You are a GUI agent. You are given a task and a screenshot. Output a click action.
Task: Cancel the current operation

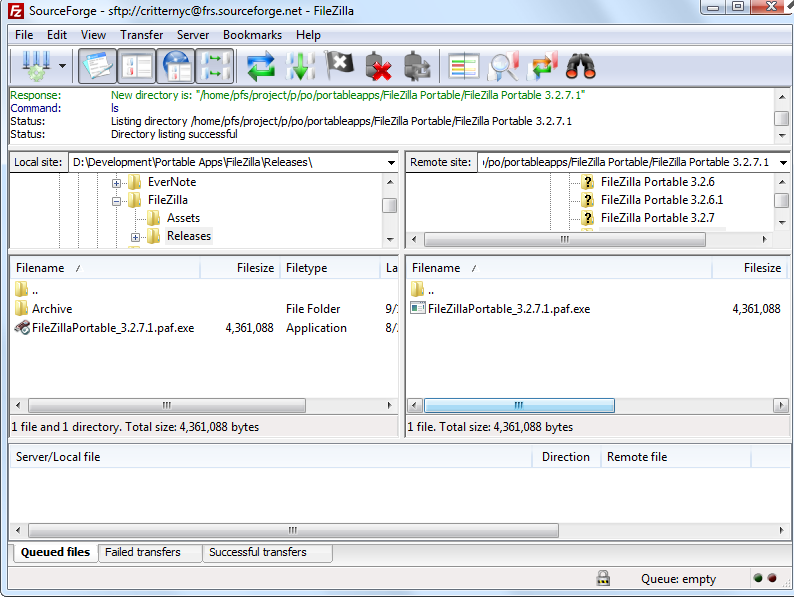(339, 66)
